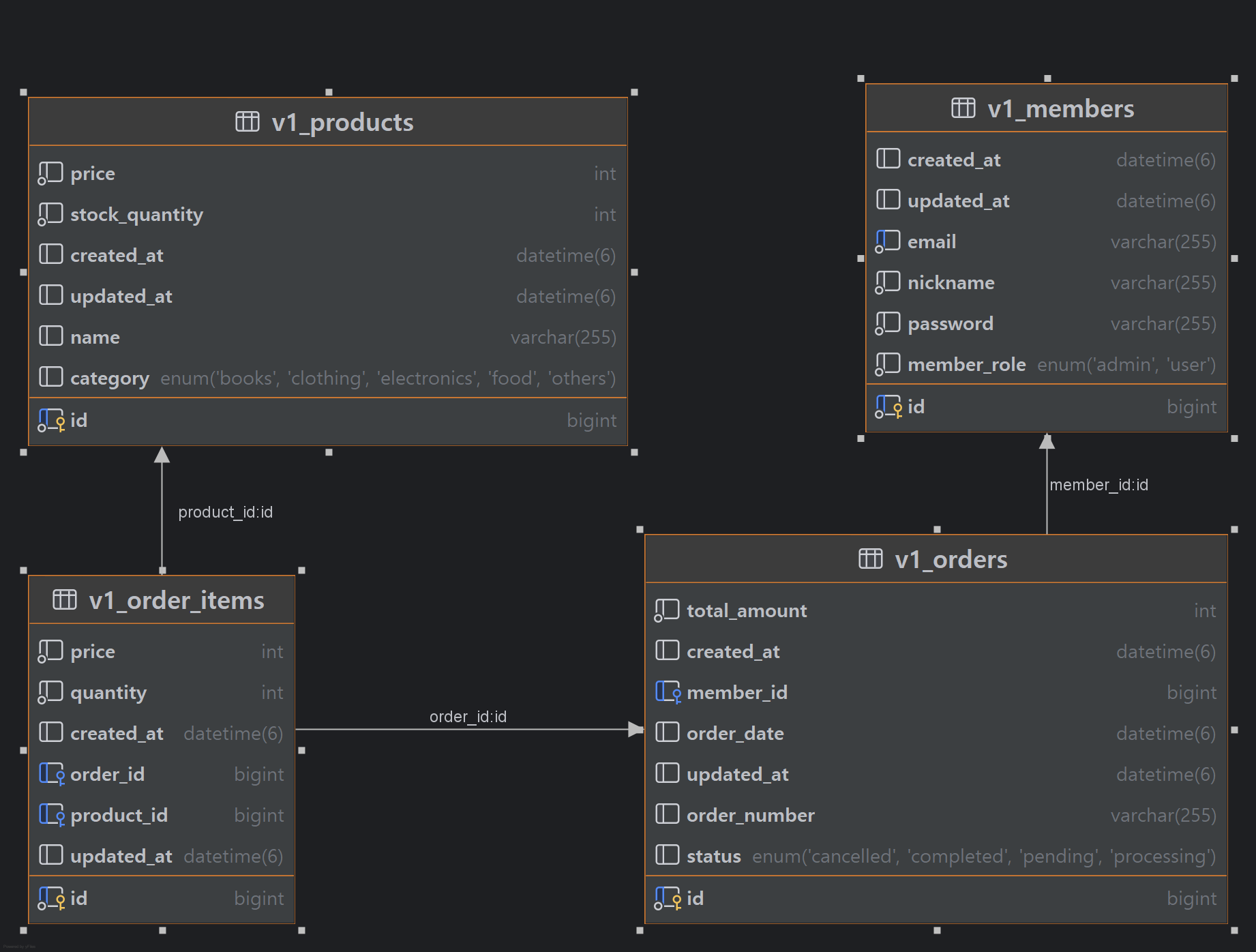
Task: Select the v1_products table header
Action: [328, 122]
